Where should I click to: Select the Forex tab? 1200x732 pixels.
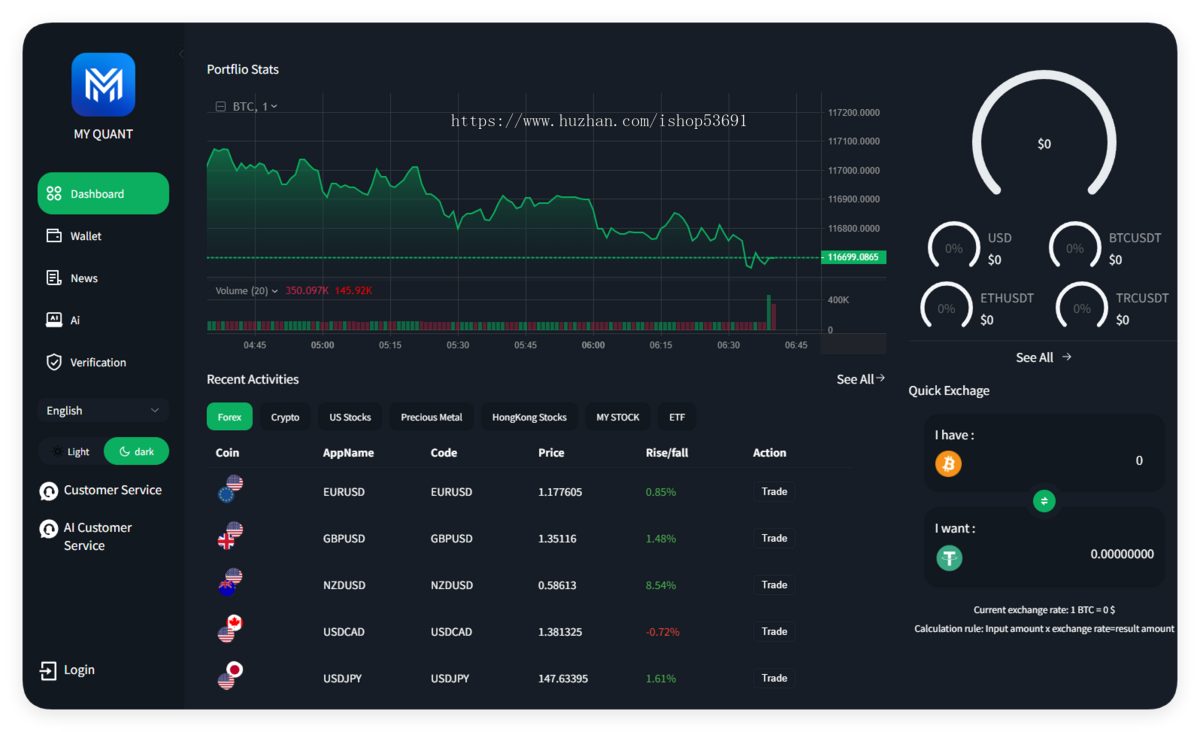[x=230, y=417]
